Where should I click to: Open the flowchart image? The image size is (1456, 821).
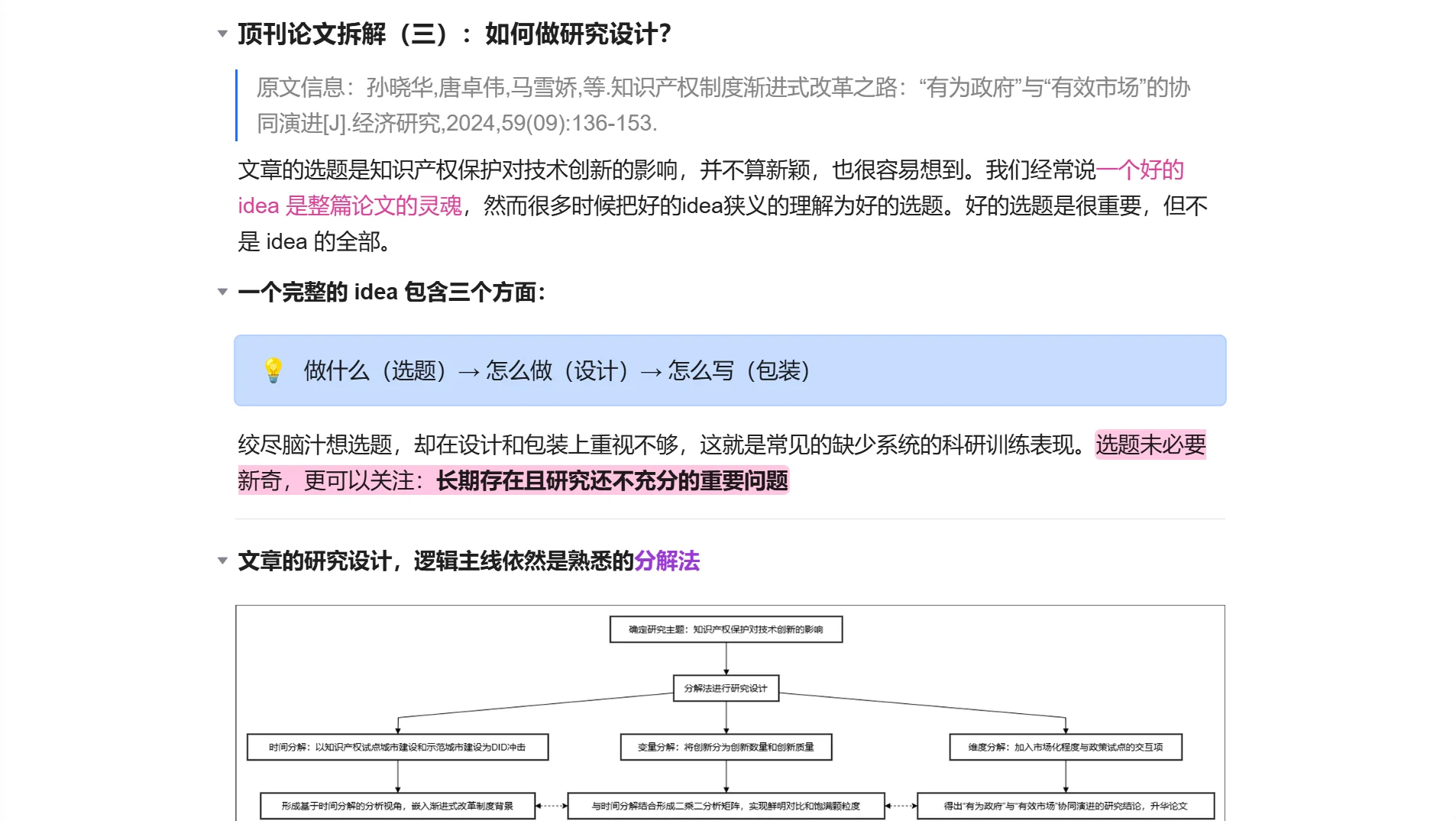pos(730,713)
